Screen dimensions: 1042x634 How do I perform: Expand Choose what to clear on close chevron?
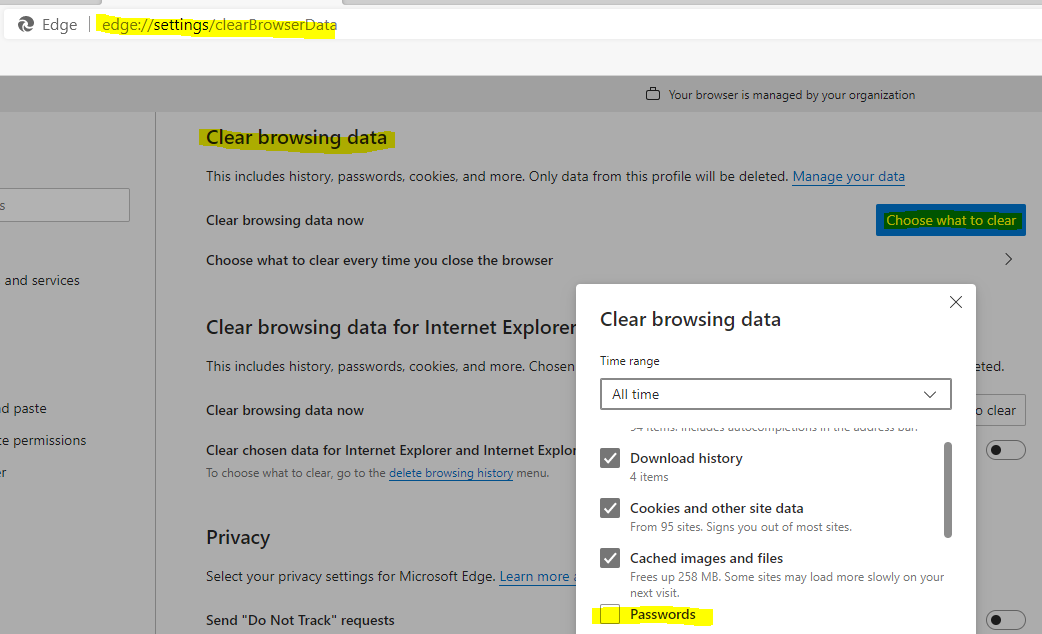tap(1008, 259)
